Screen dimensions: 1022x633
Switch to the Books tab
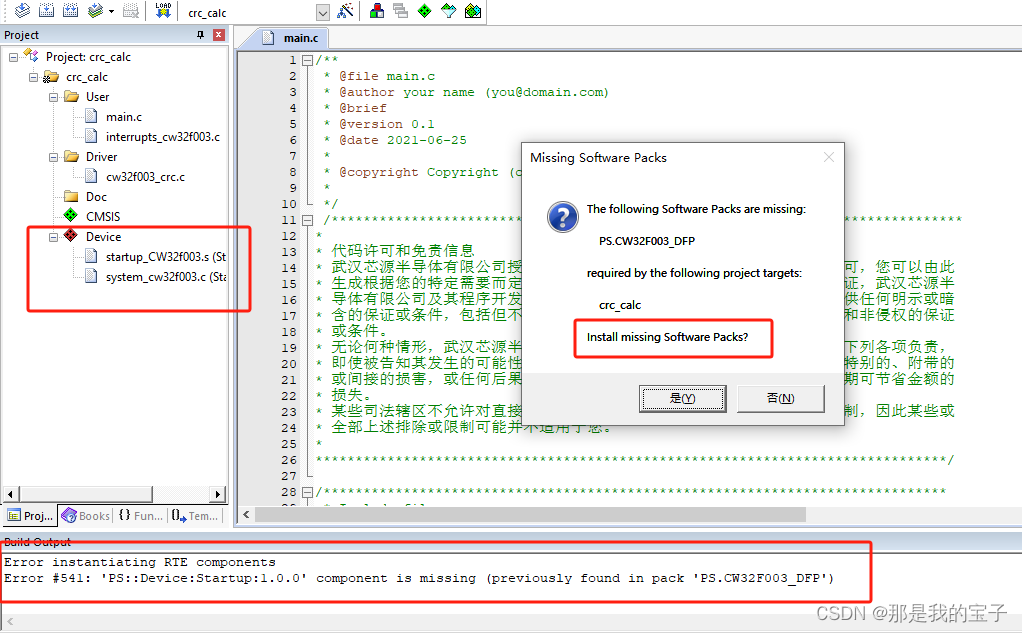(x=85, y=515)
